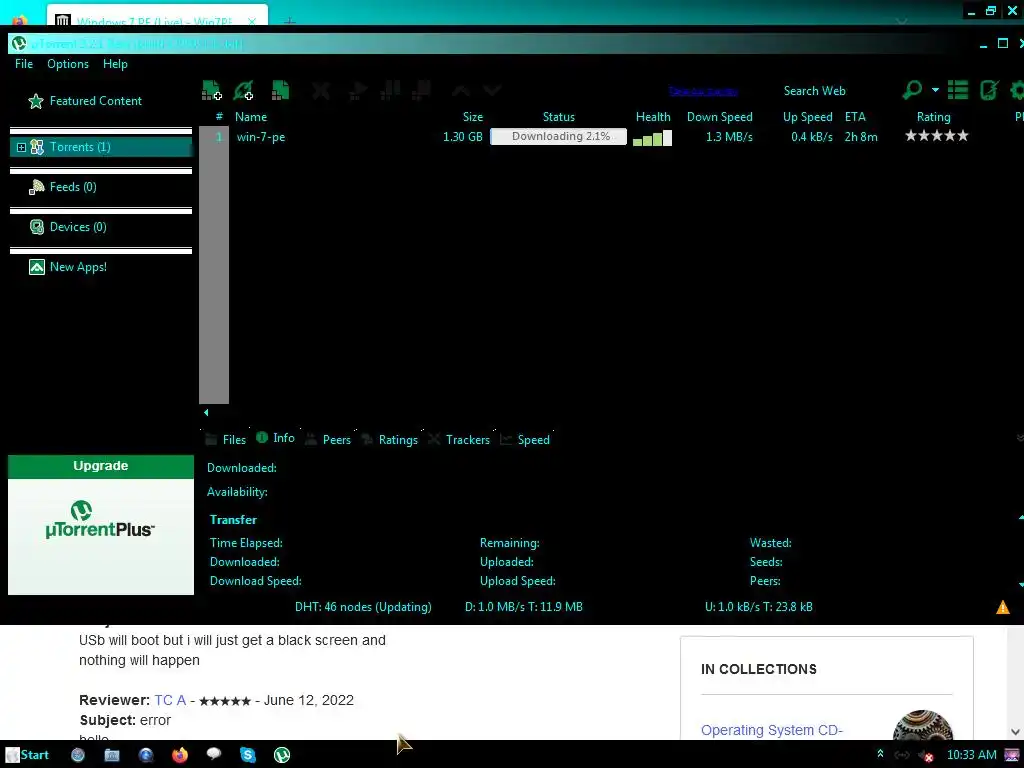Click the Start torrent play icon
This screenshot has height=768, width=1024.
click(357, 90)
